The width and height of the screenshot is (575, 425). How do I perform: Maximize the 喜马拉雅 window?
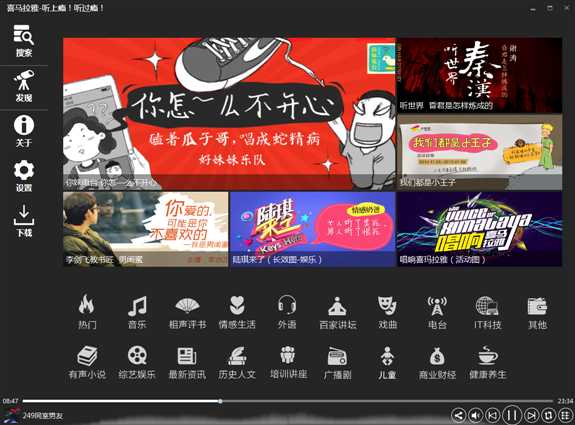pyautogui.click(x=550, y=8)
